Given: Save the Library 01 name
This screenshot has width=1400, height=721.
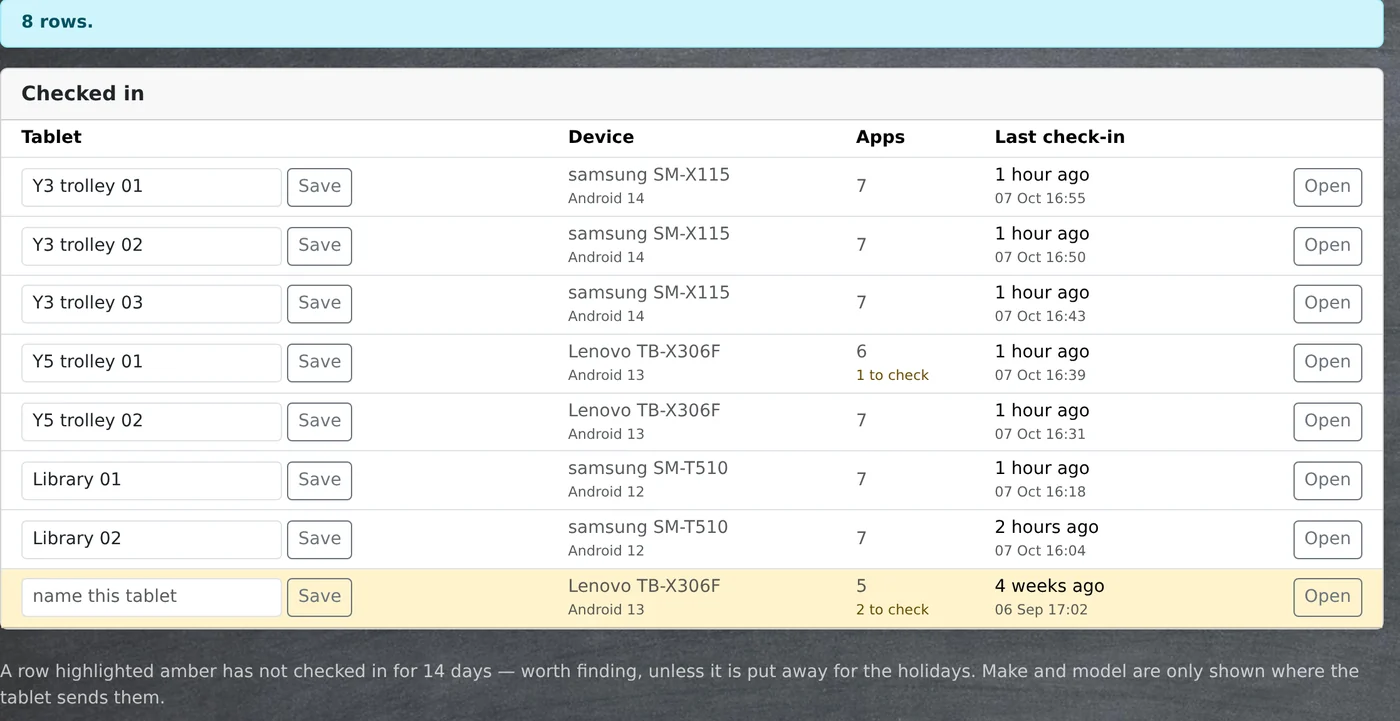Looking at the screenshot, I should point(319,481).
